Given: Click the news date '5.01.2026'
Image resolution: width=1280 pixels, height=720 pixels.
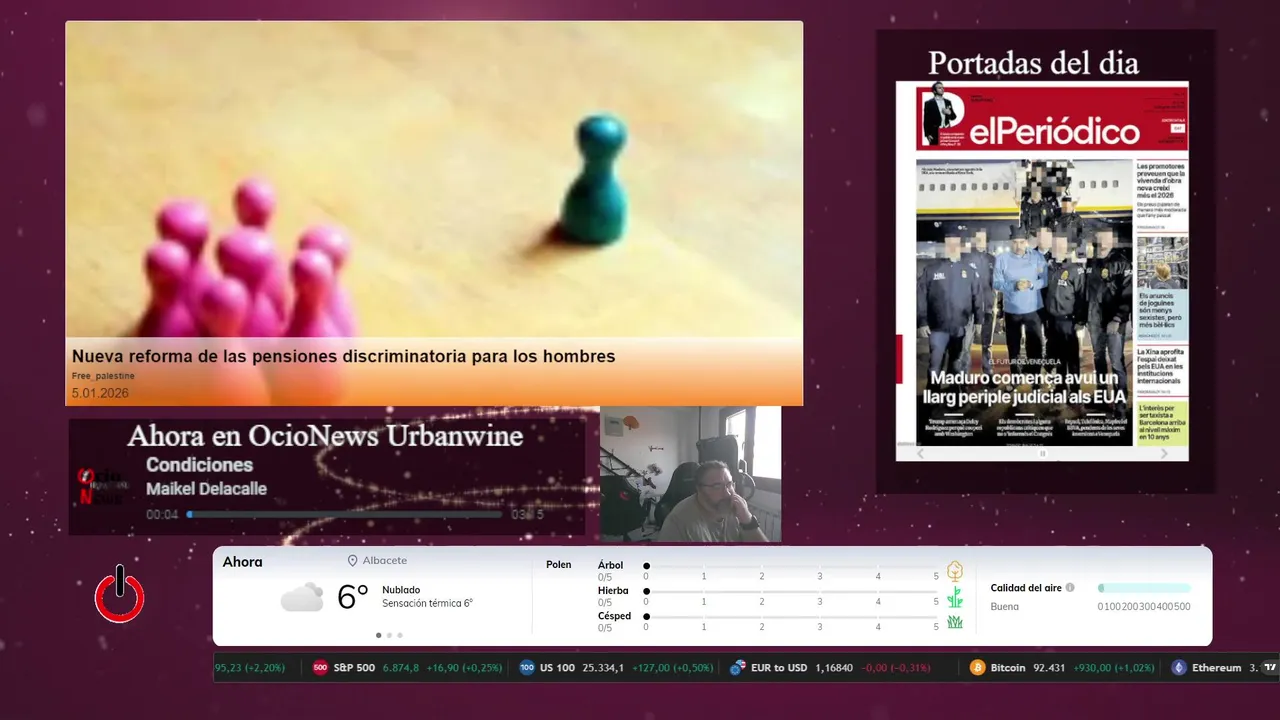Looking at the screenshot, I should point(100,393).
